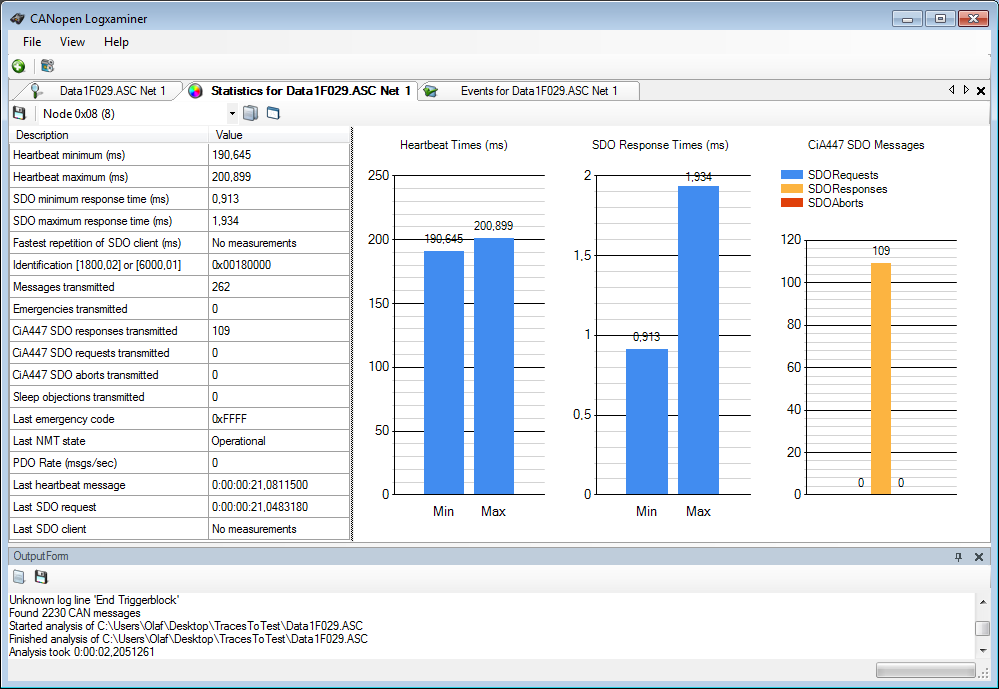This screenshot has width=999, height=689.
Task: Click the output log scrollbar down arrow
Action: pos(983,650)
